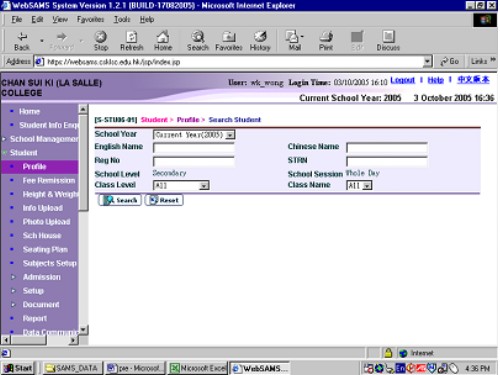This screenshot has width=500, height=375.
Task: Open Height & Weight in the sidebar
Action: (50, 194)
